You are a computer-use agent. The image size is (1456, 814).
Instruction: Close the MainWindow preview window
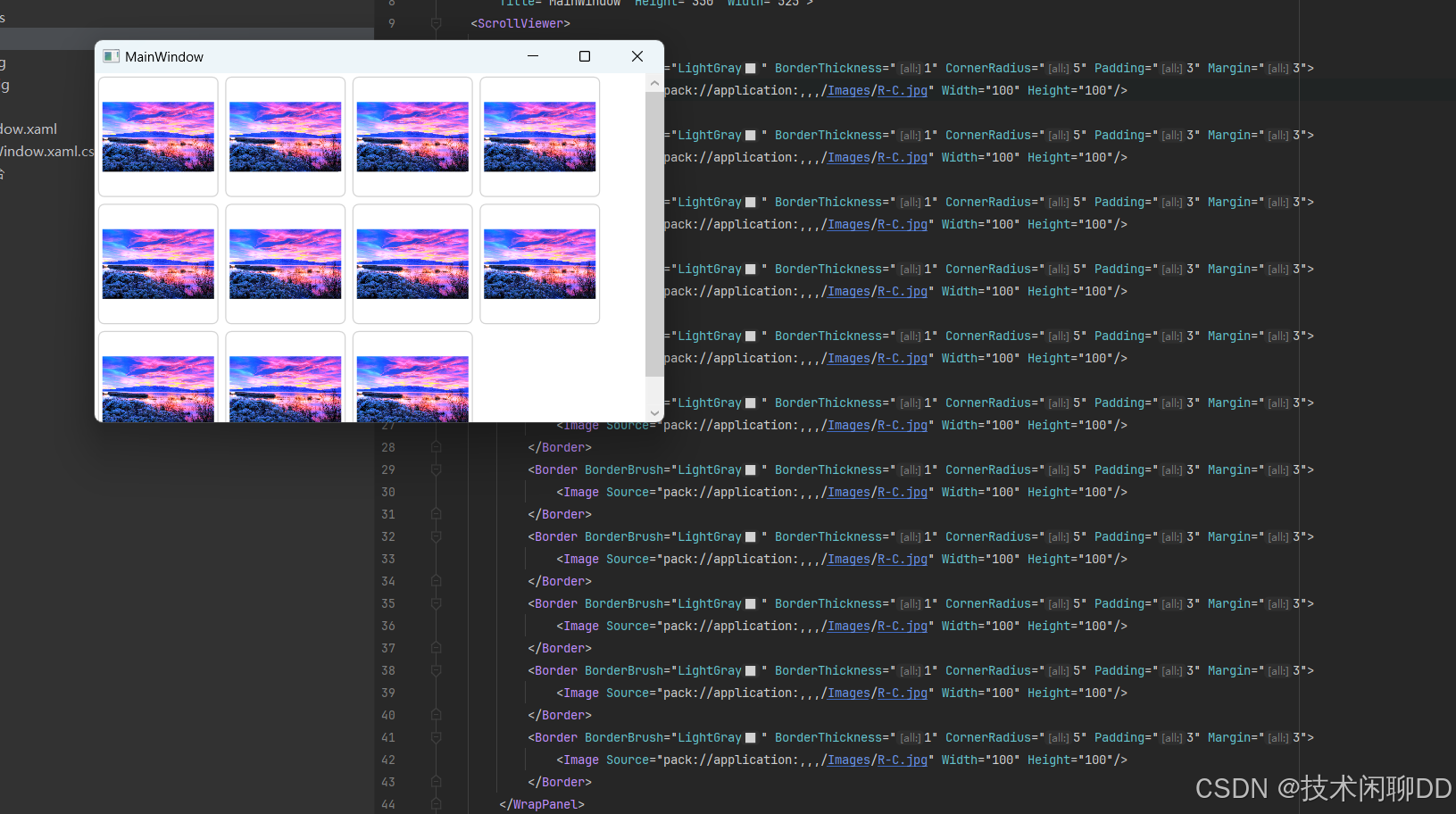tap(637, 56)
